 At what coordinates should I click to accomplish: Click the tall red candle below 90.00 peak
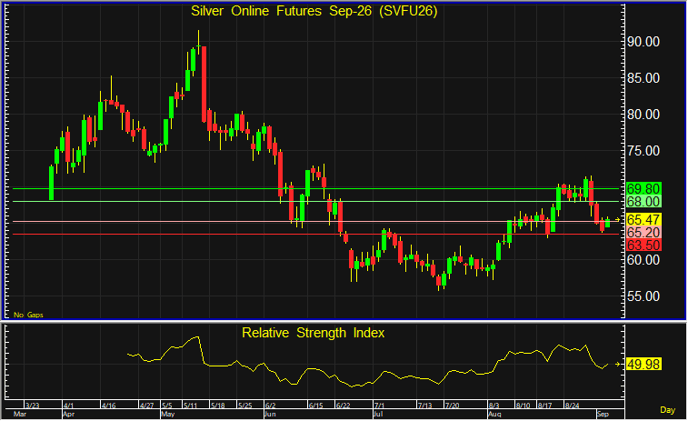pos(204,83)
